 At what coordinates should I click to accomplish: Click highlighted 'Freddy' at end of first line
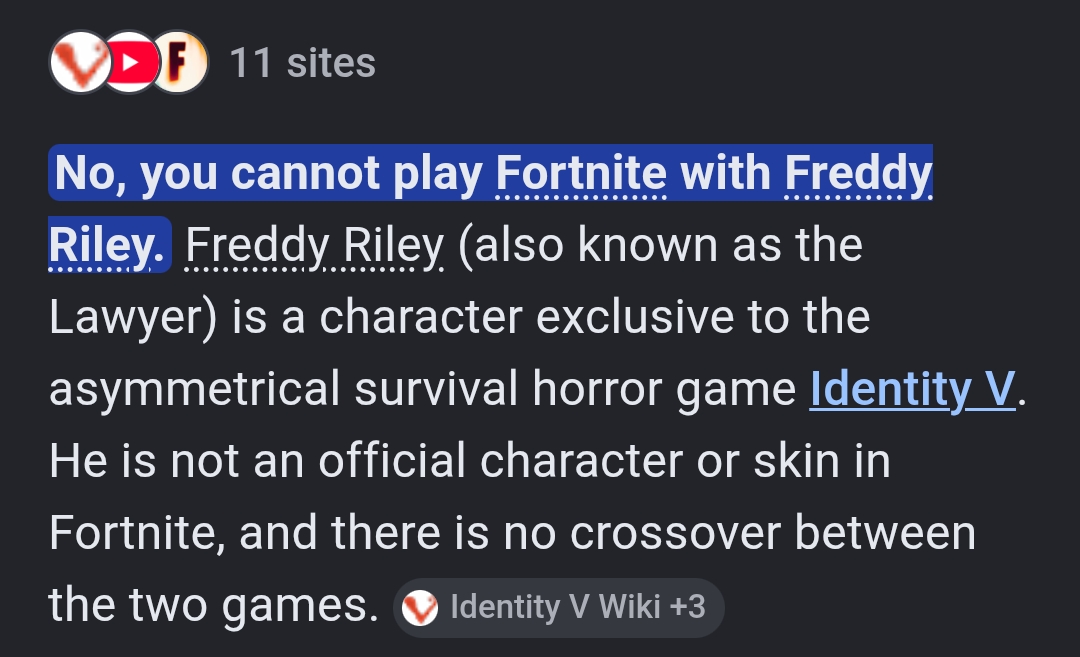[x=858, y=172]
